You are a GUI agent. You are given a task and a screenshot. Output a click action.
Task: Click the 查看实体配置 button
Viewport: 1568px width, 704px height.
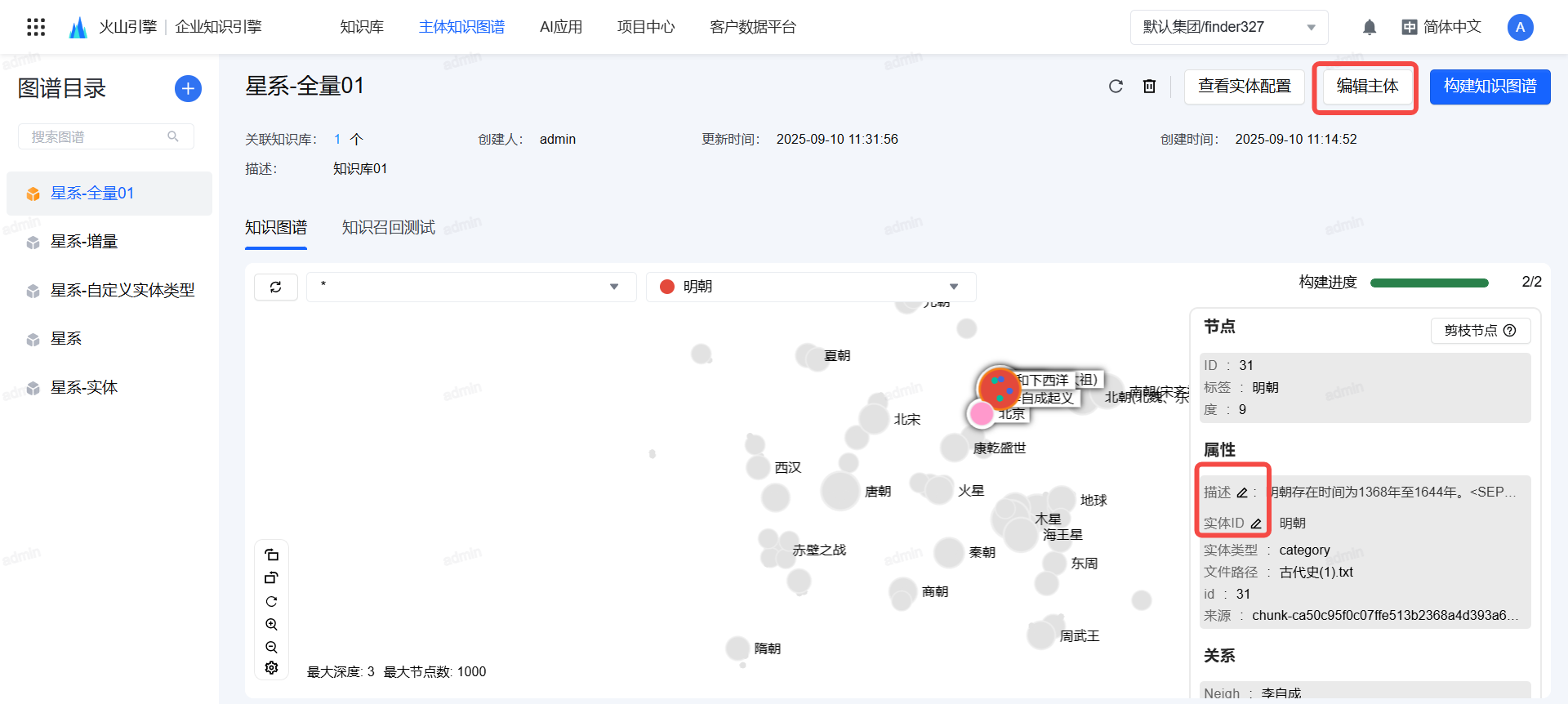[1244, 87]
